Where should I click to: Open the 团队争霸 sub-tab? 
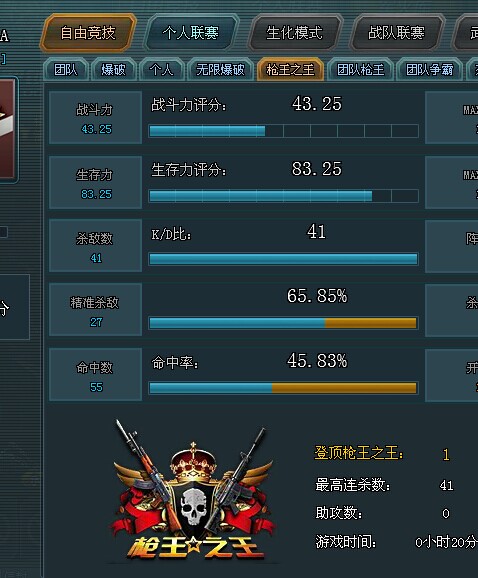click(430, 69)
